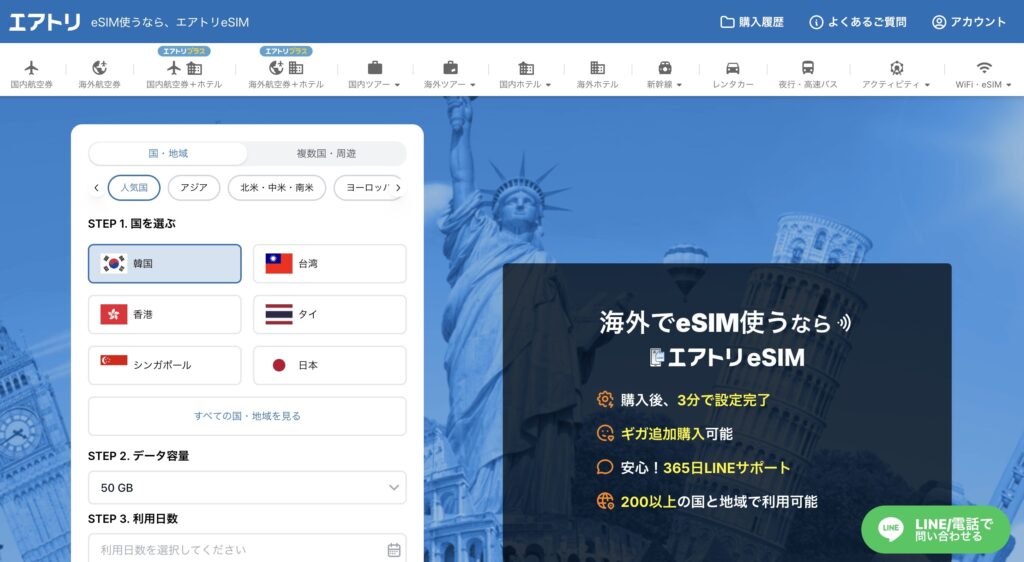Click the domestic flights airplane icon
This screenshot has width=1024, height=562.
click(x=31, y=68)
